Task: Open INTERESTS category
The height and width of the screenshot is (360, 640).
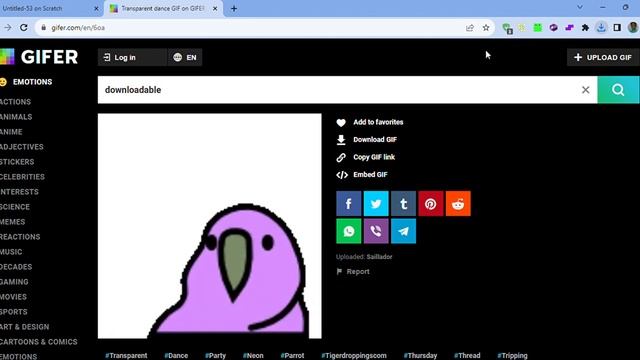Action: (x=19, y=192)
